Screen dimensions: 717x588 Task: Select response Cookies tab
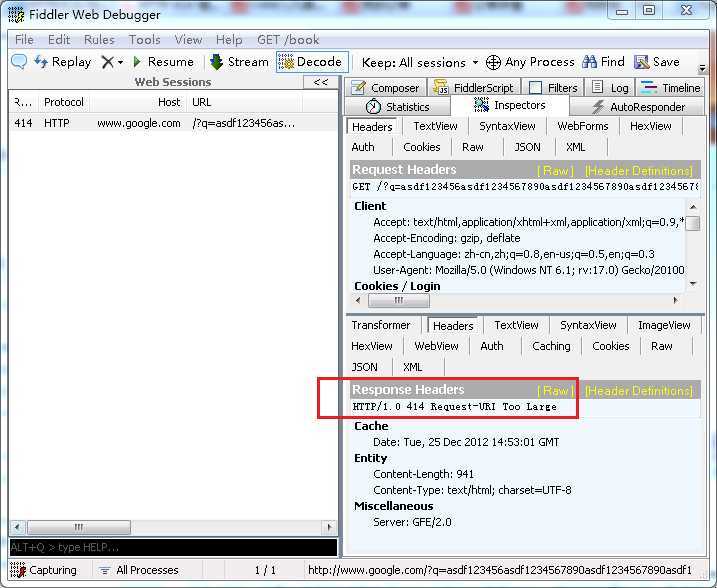pos(610,347)
